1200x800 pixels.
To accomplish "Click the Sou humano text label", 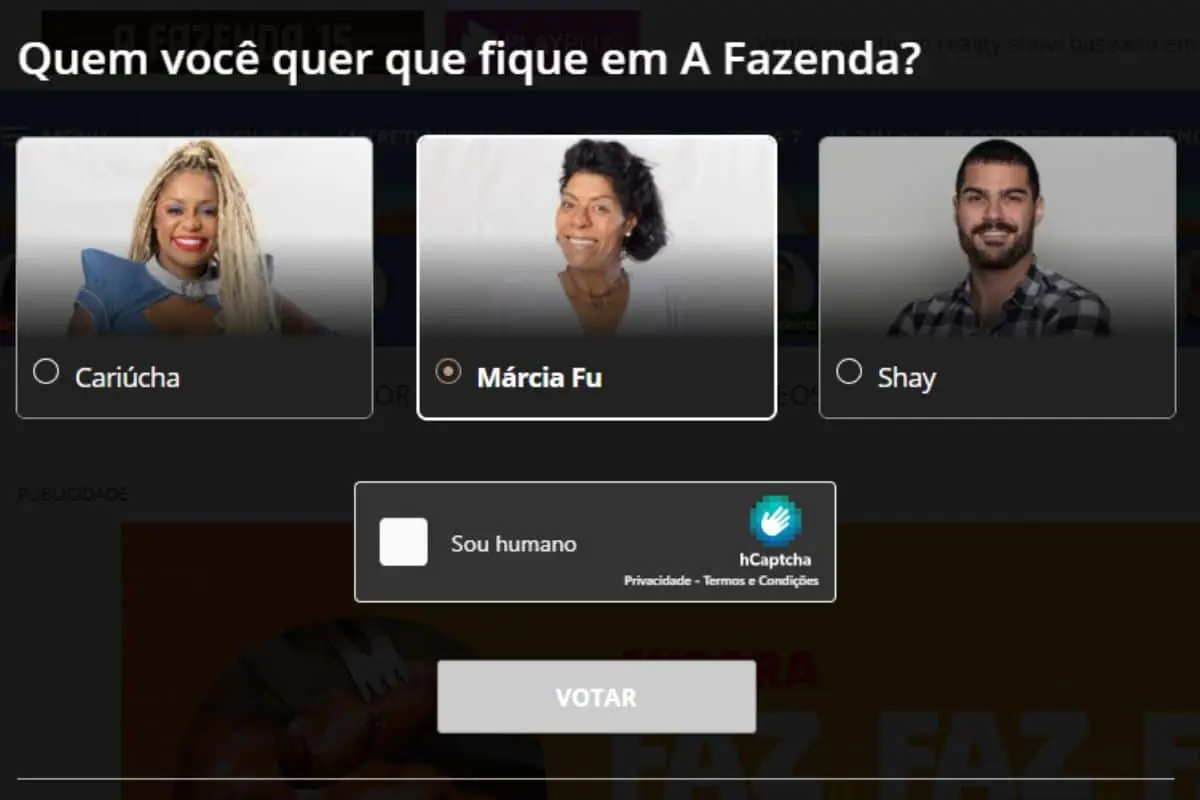I will click(514, 544).
